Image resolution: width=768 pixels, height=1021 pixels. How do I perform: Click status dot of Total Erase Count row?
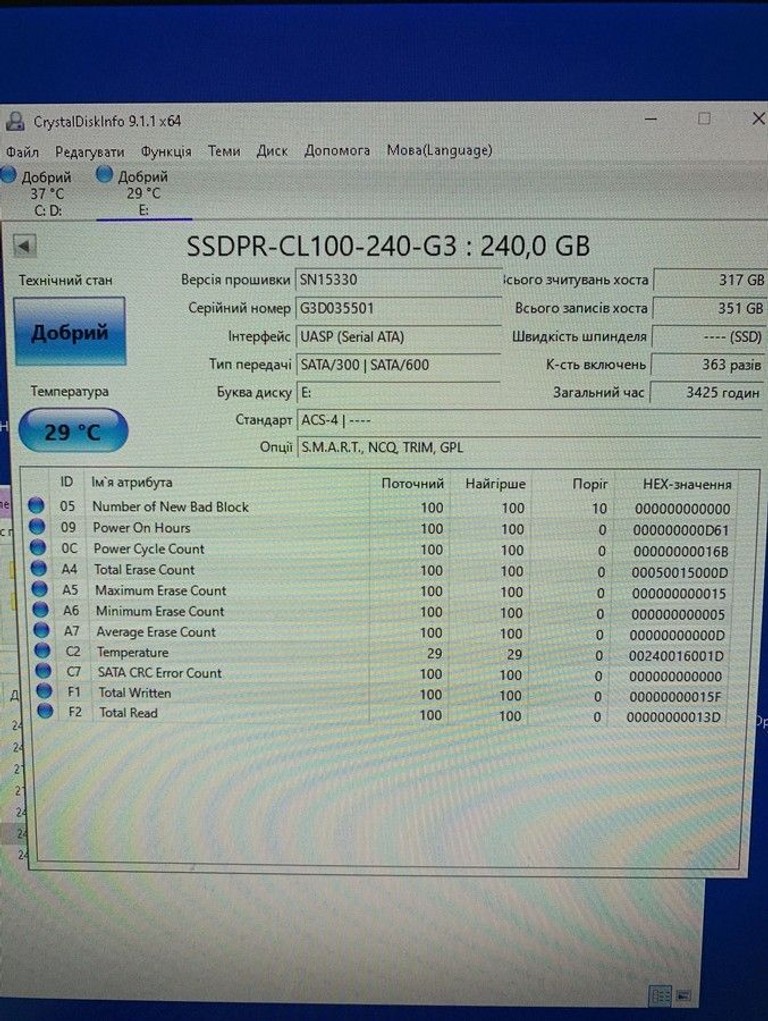tap(39, 568)
